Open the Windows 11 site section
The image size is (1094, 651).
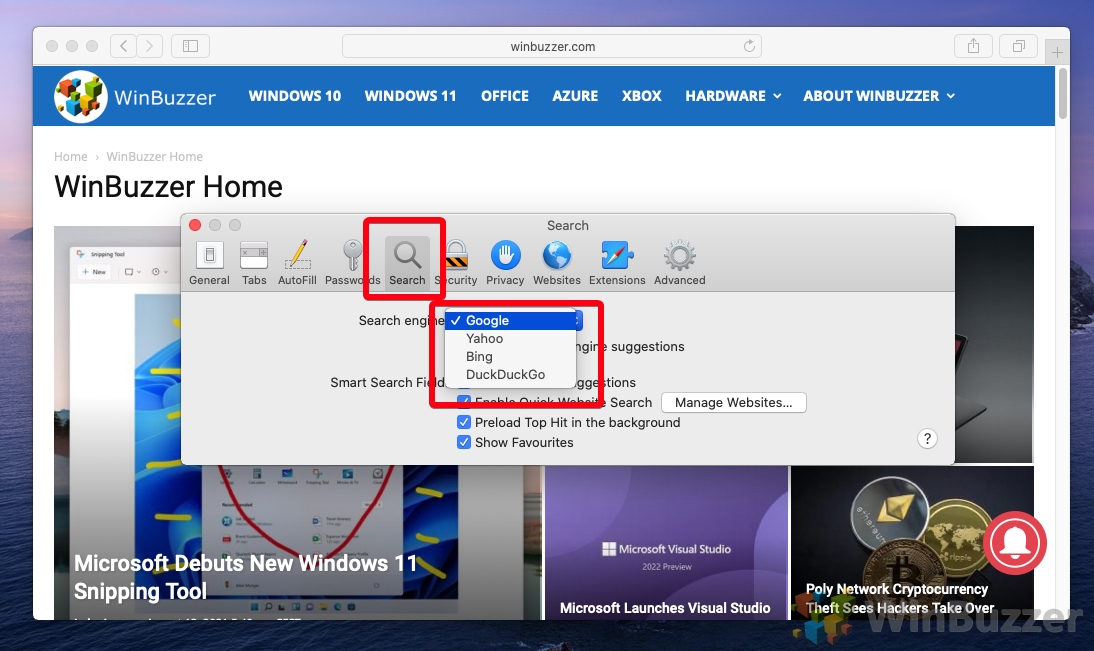point(410,96)
